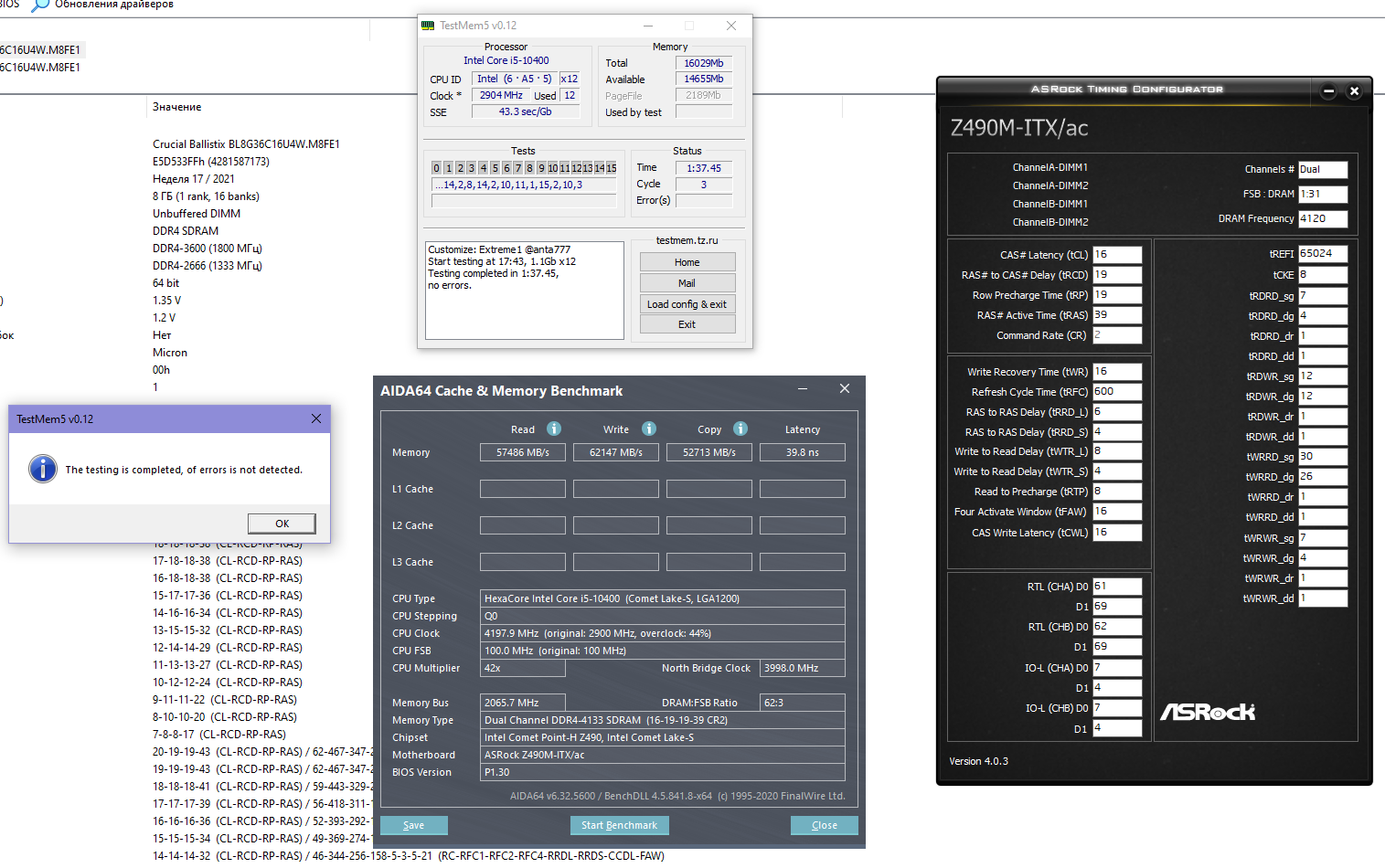Click the info icon beside Copy in AIDA64
Screen dimensions: 1385x868
740,429
